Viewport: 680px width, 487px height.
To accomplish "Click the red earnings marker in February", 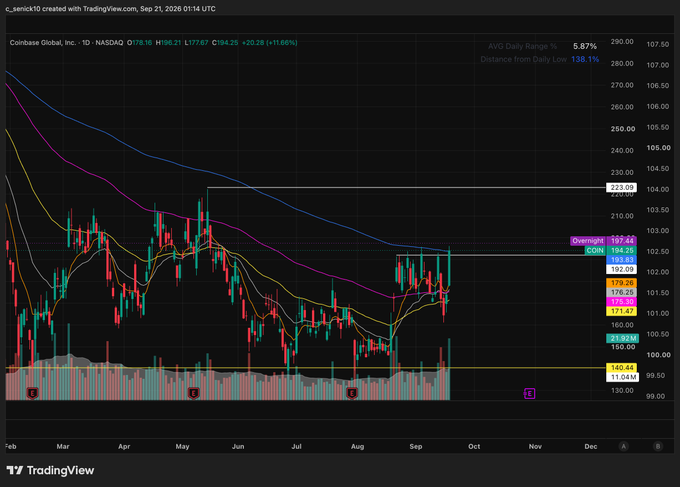I will point(33,393).
